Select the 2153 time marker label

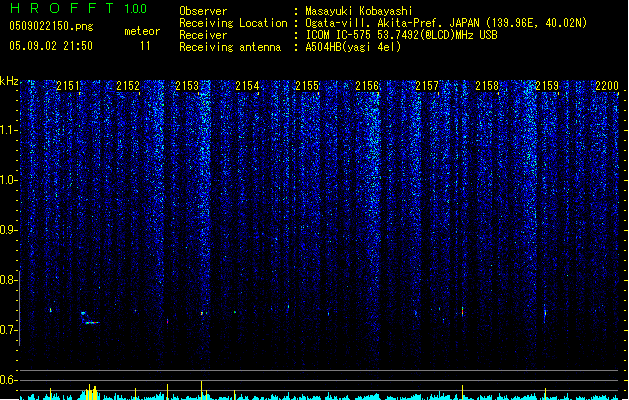tap(187, 86)
